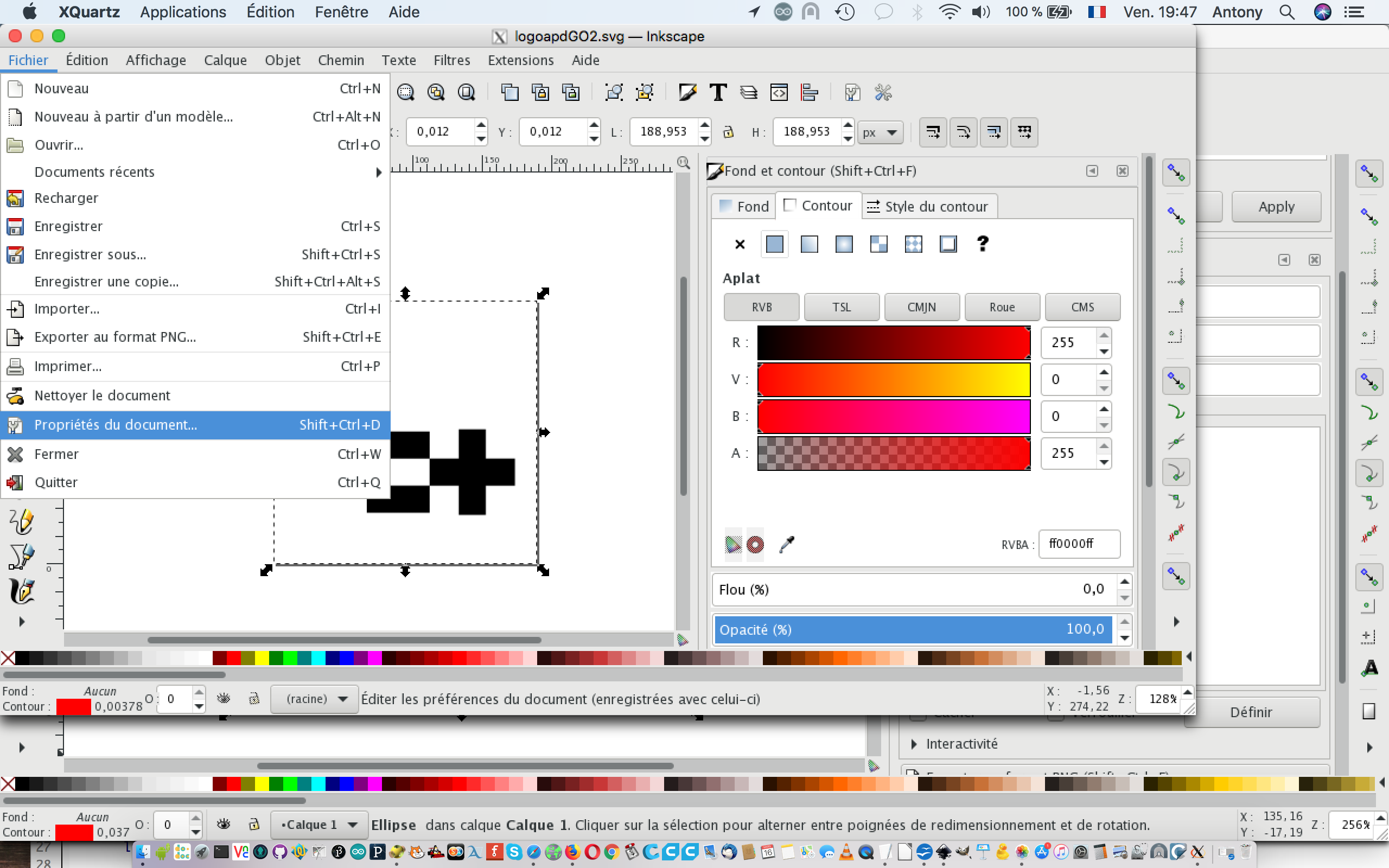Screen dimensions: 1389x868
Task: Open the Align and Distribute icon
Action: [x=810, y=92]
